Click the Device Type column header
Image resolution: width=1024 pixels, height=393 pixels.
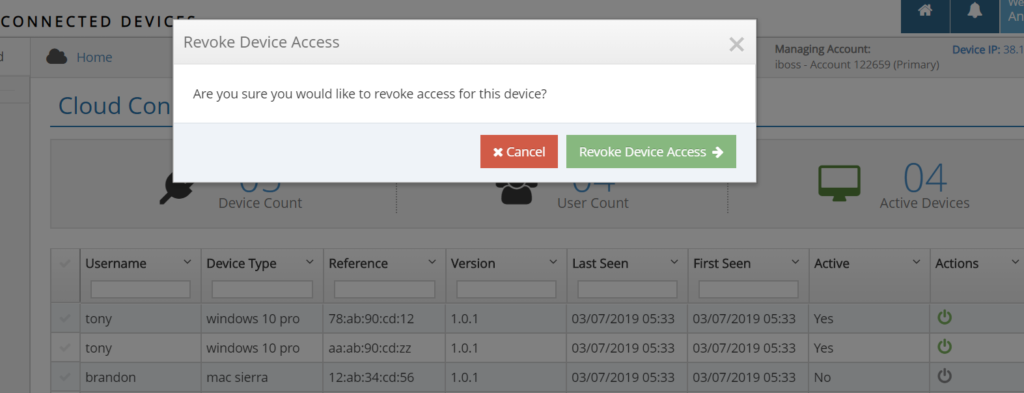(x=241, y=264)
